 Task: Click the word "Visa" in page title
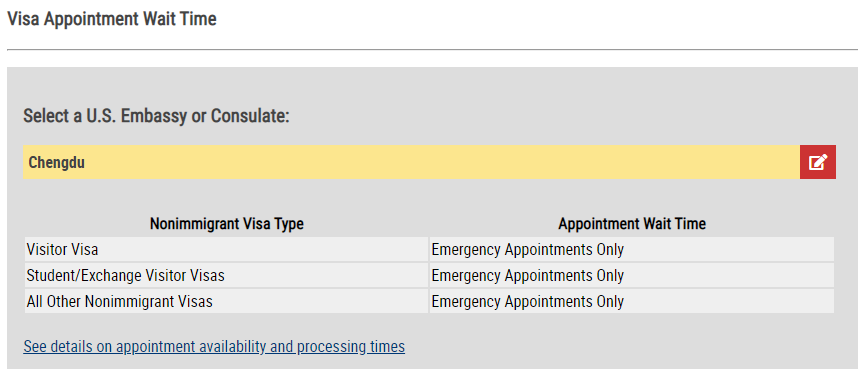tap(22, 19)
